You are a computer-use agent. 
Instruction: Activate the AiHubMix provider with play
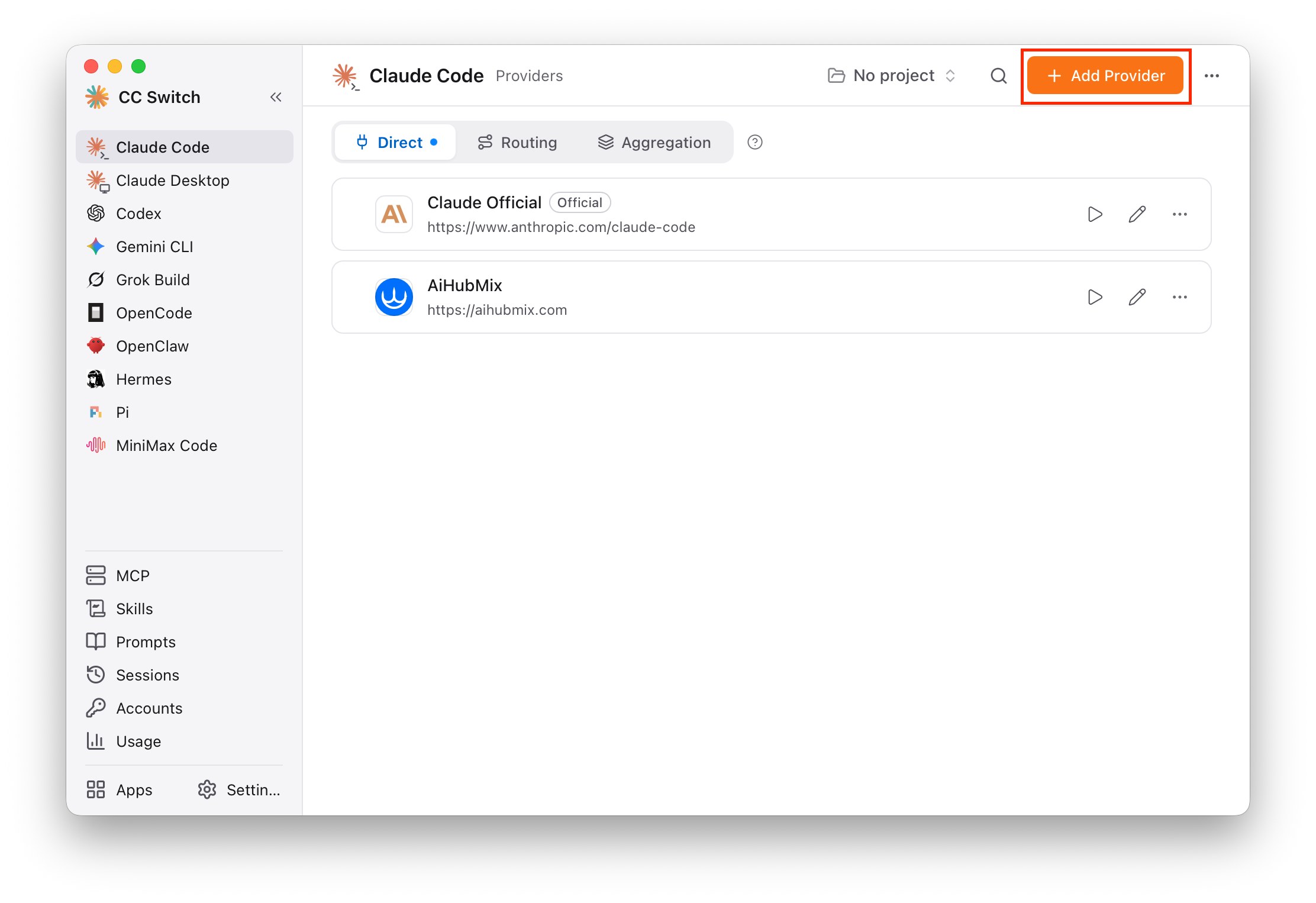click(1095, 297)
